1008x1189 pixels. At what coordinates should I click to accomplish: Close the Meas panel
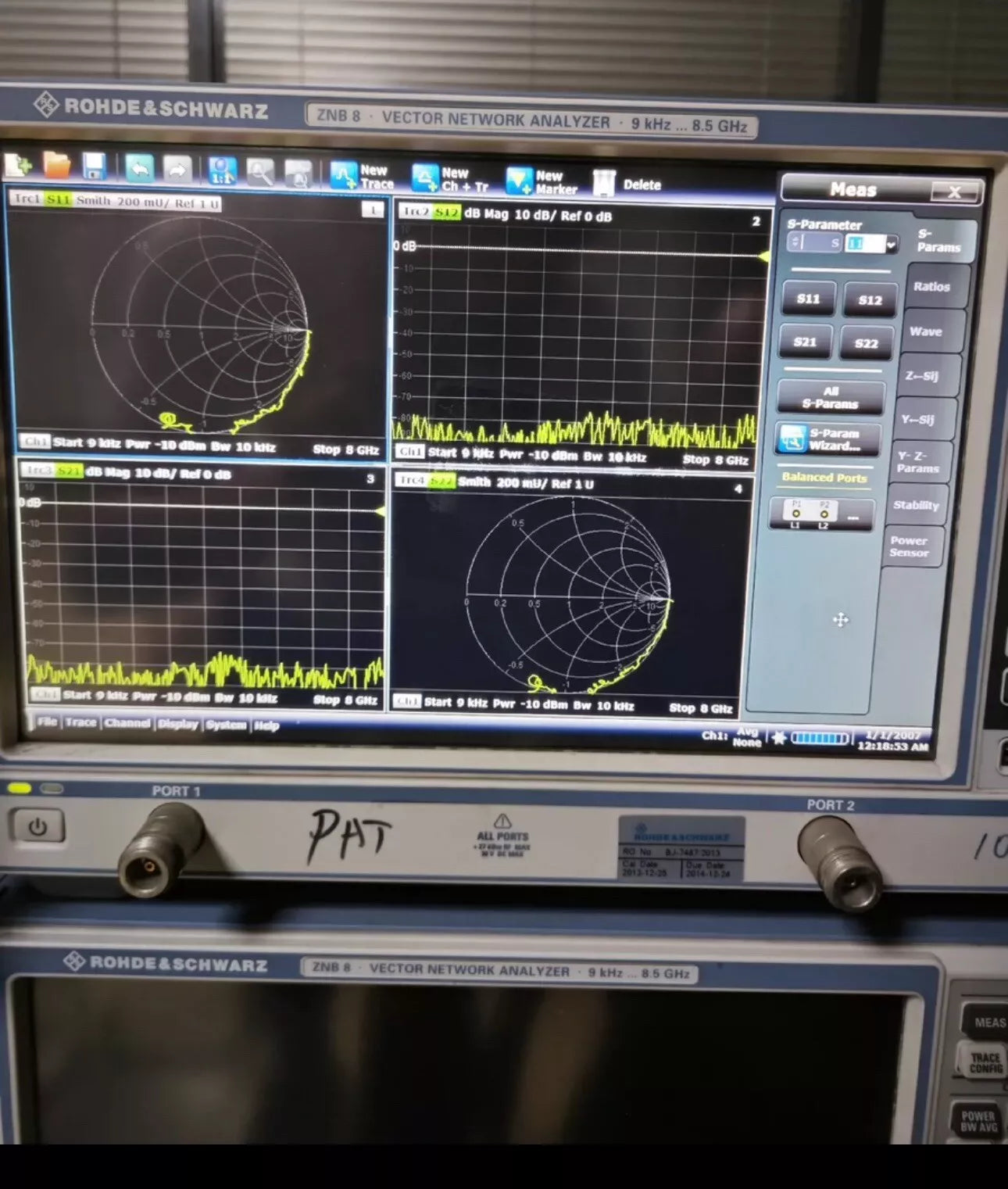click(x=954, y=192)
